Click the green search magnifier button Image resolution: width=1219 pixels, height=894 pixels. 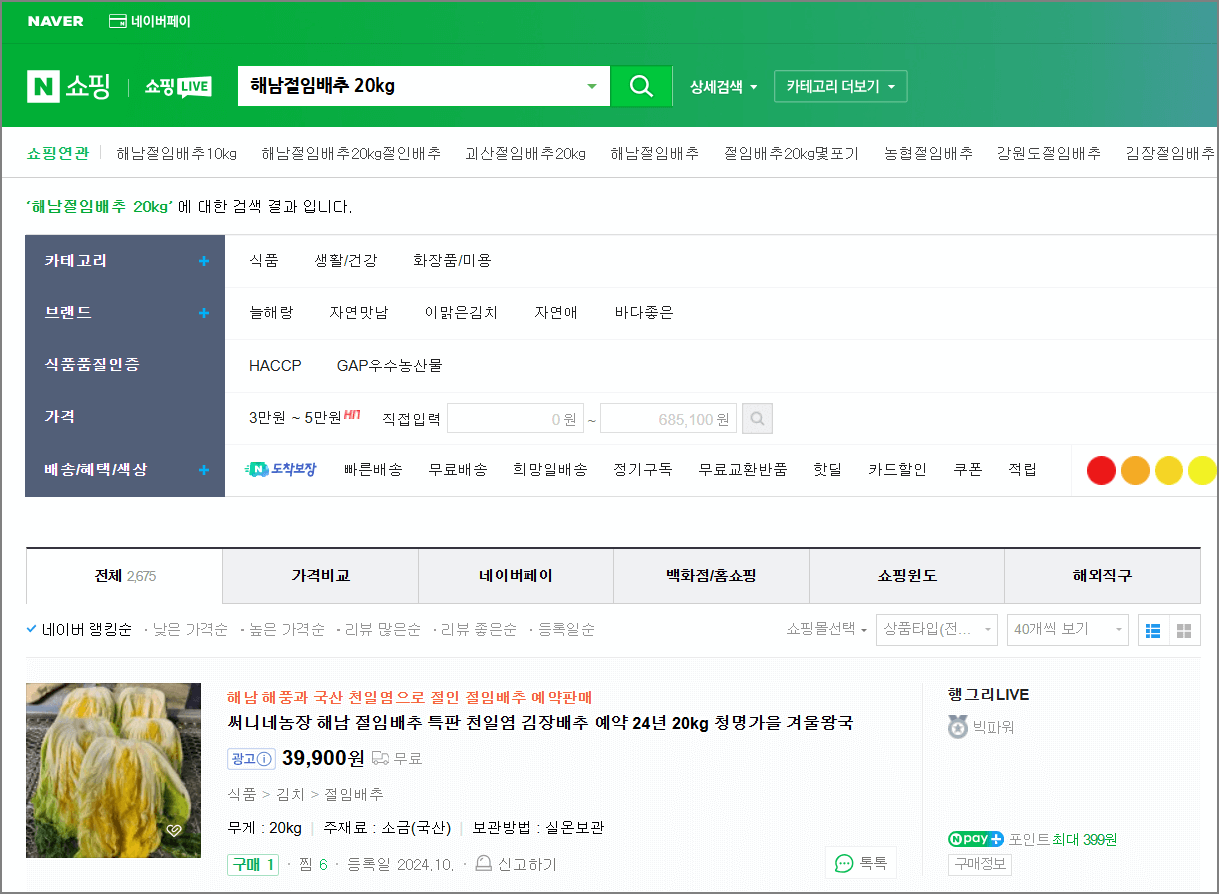click(641, 86)
